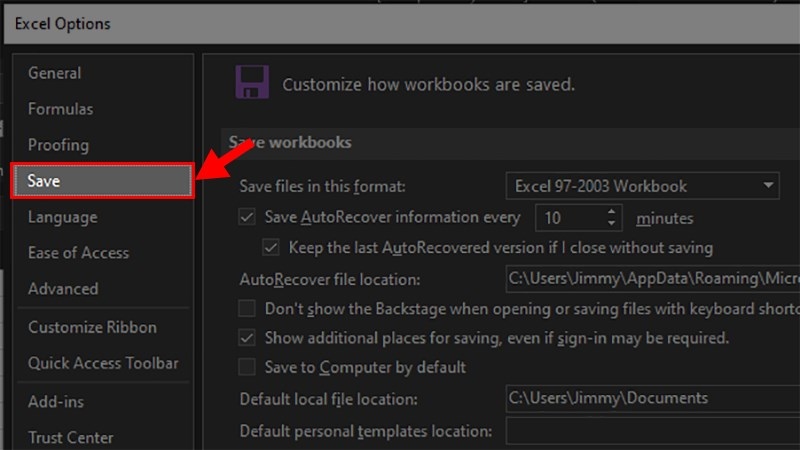
Task: Click the Default local file location field
Action: pyautogui.click(x=650, y=398)
